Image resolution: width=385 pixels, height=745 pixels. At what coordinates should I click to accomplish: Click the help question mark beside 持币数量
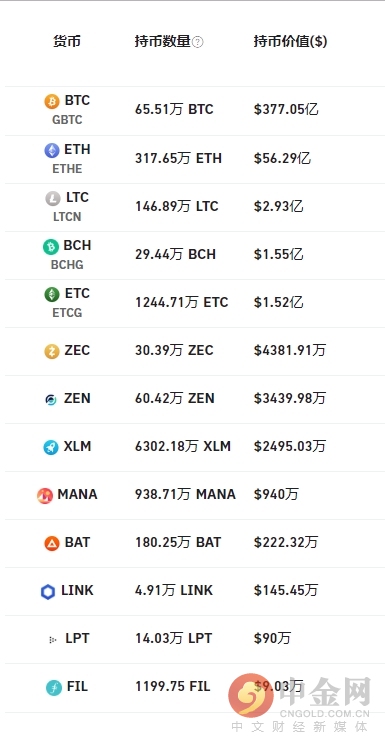click(198, 42)
